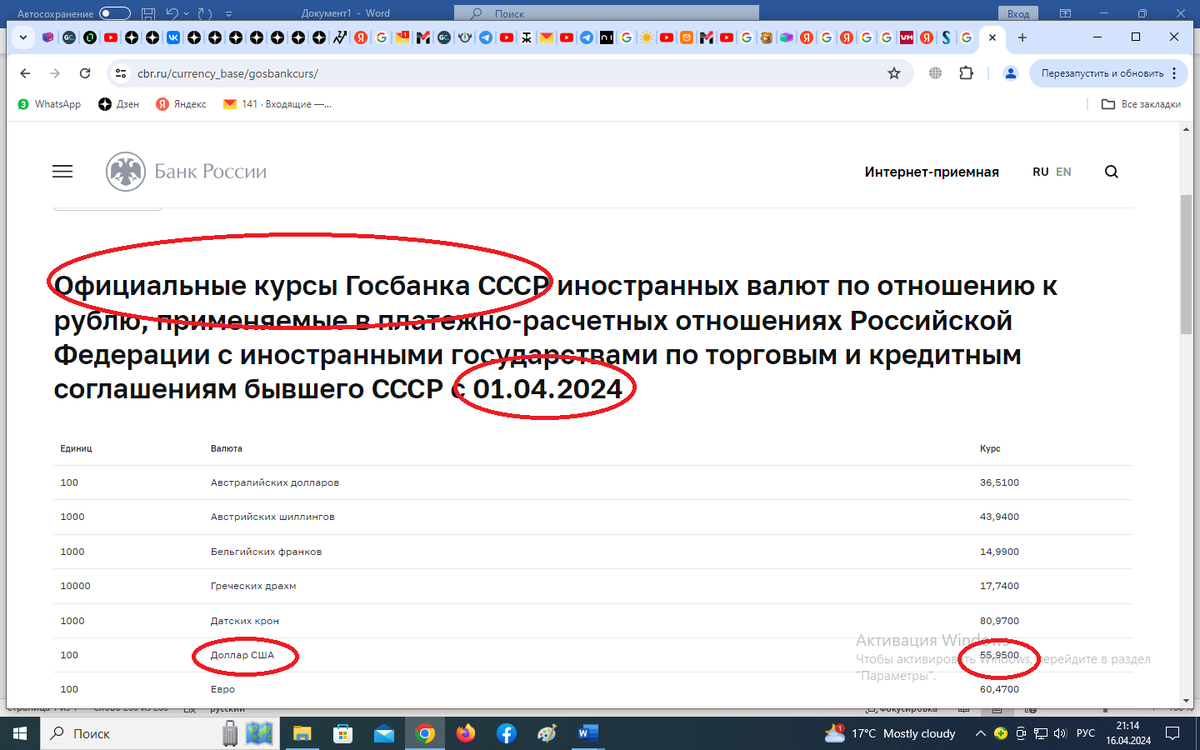1200x750 pixels.
Task: Click the Доллар США currency name
Action: tap(242, 655)
